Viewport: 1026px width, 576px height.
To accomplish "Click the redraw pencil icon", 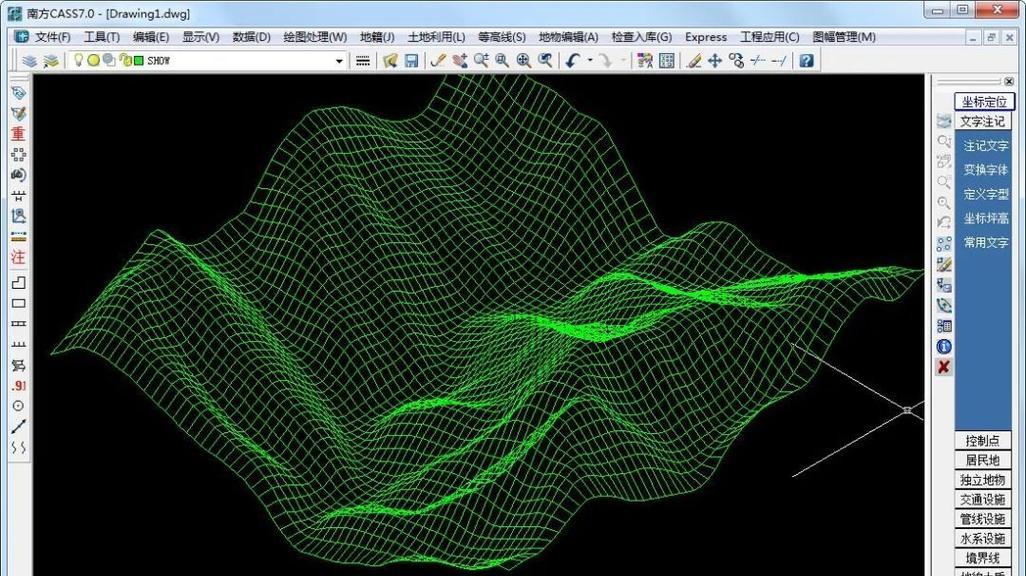I will coord(438,61).
